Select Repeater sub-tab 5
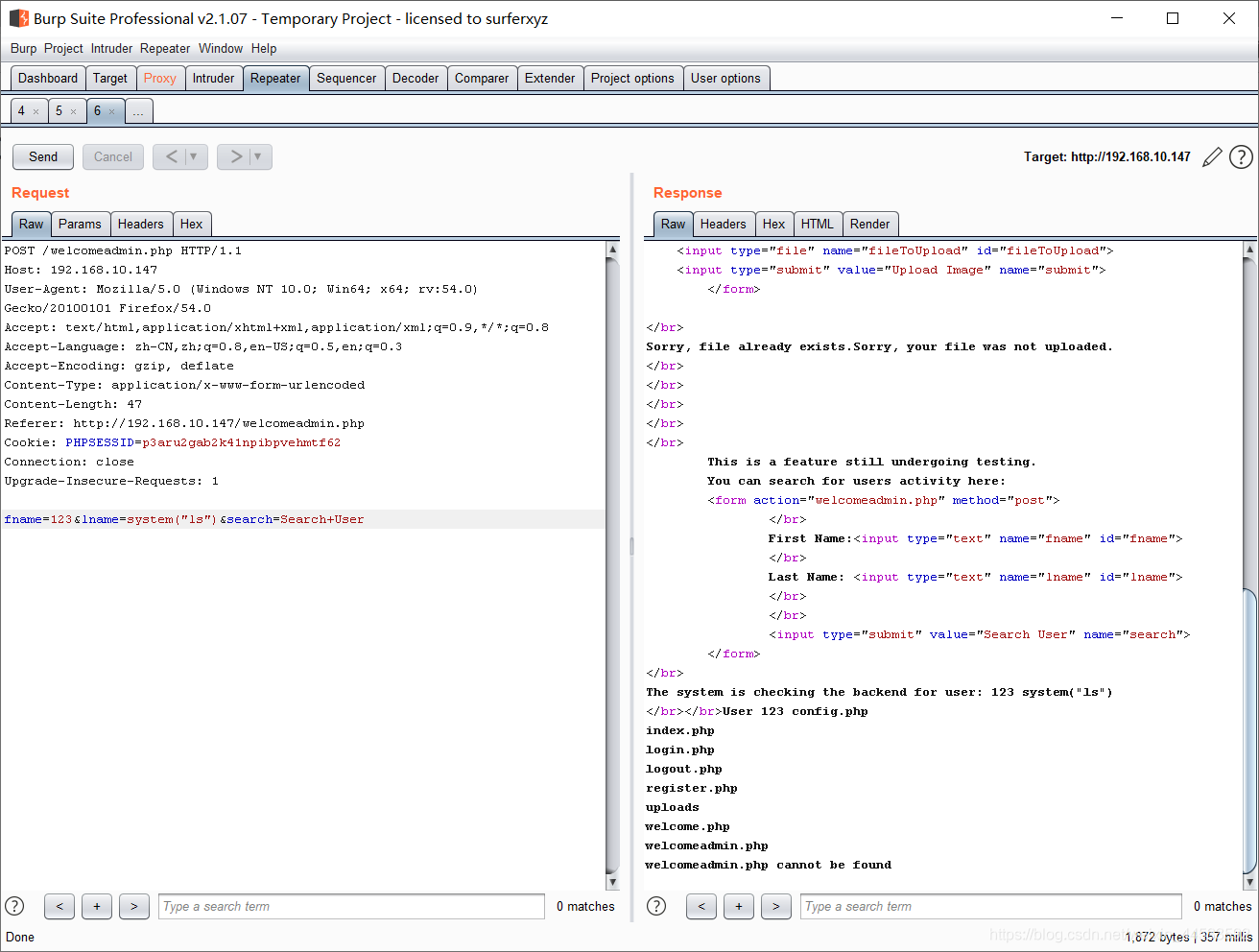 (x=59, y=111)
